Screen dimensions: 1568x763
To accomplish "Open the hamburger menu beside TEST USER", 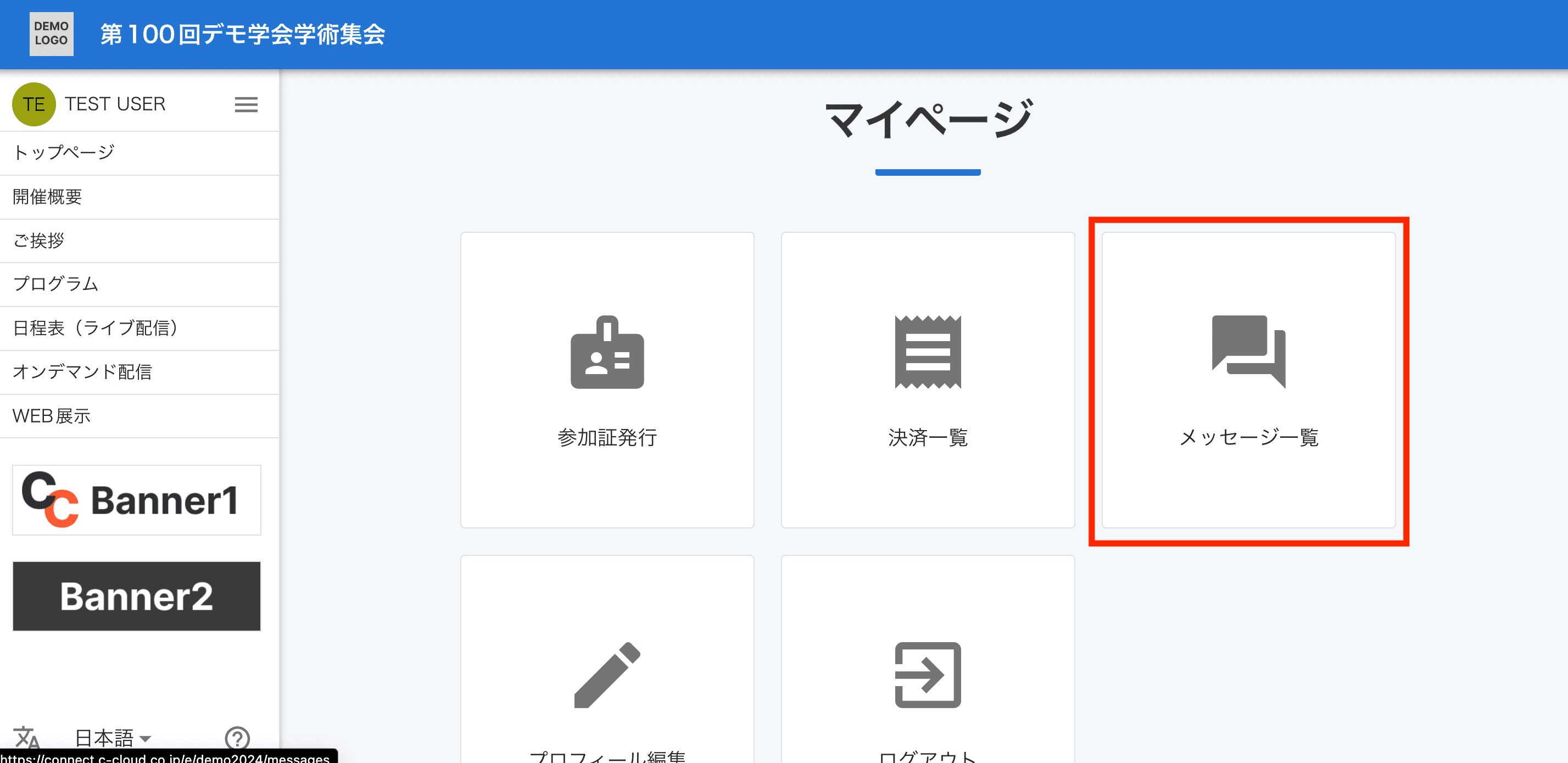I will tap(246, 105).
